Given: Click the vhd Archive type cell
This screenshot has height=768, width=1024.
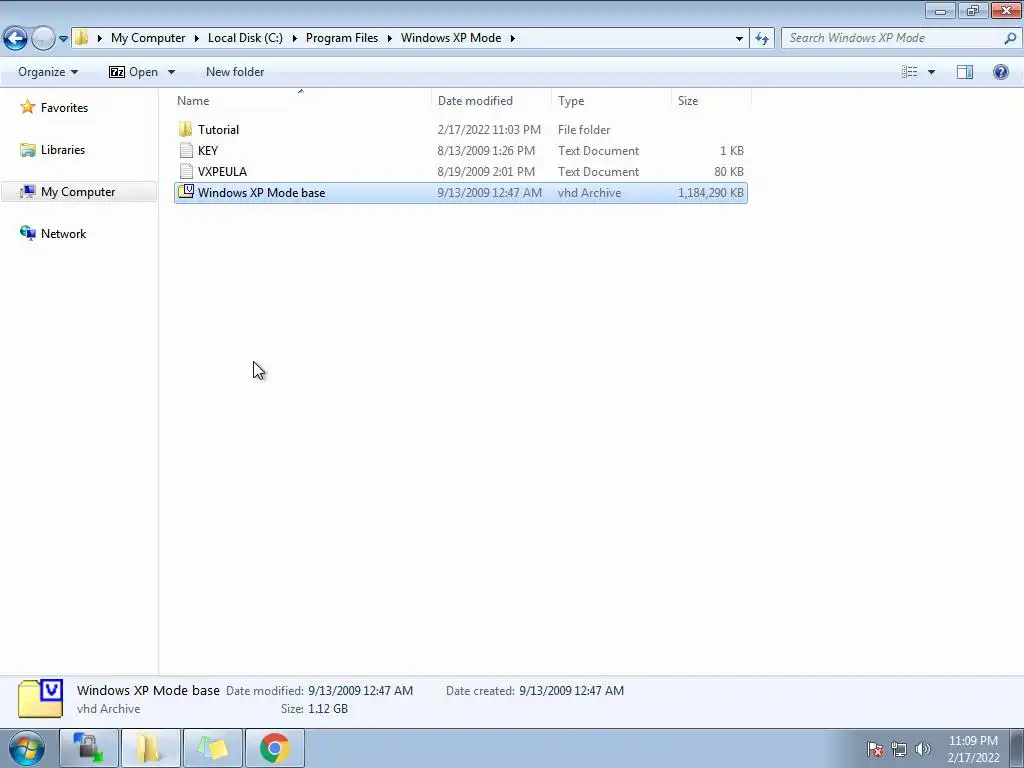Looking at the screenshot, I should pyautogui.click(x=589, y=193).
